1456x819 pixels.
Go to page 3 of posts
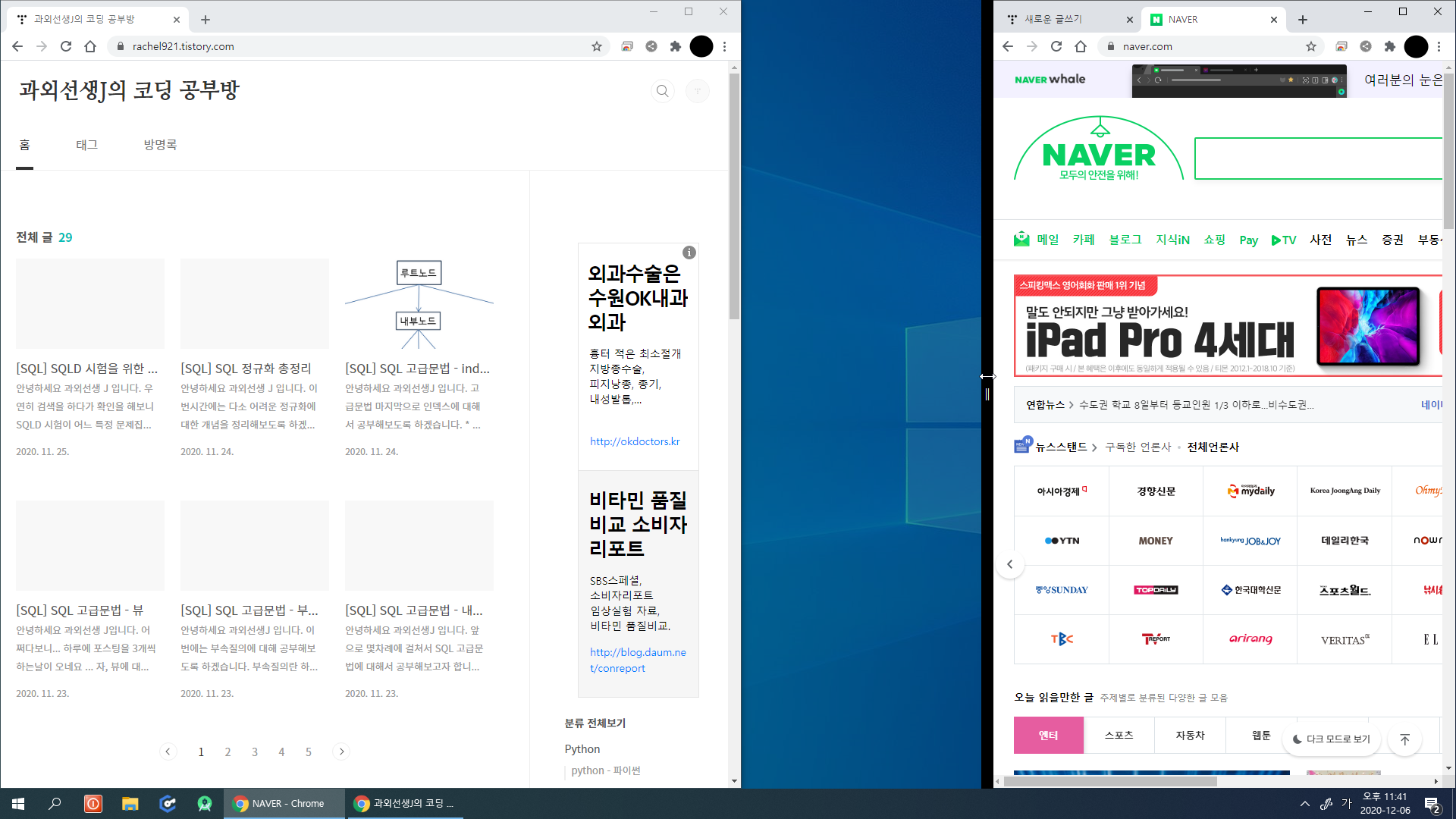coord(255,752)
